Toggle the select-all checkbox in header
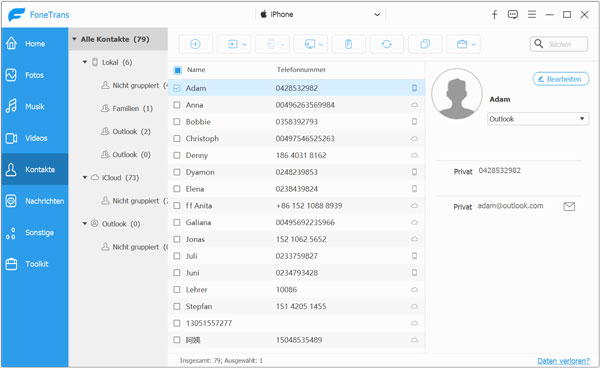The width and height of the screenshot is (600, 368). click(x=177, y=70)
